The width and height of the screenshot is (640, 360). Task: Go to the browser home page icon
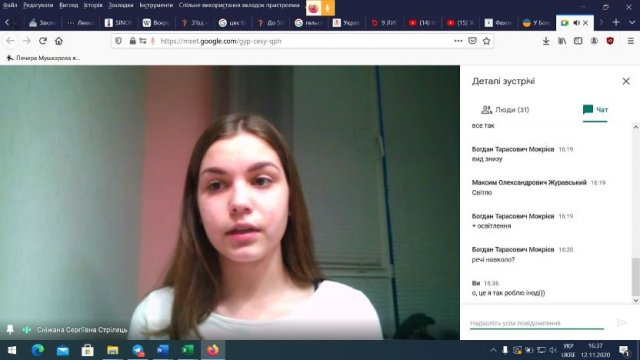(x=59, y=41)
